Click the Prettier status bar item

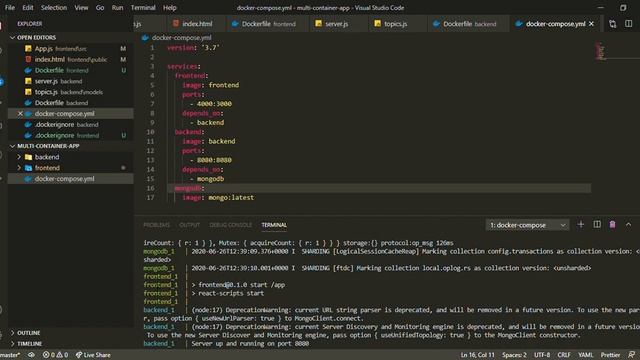[x=611, y=355]
